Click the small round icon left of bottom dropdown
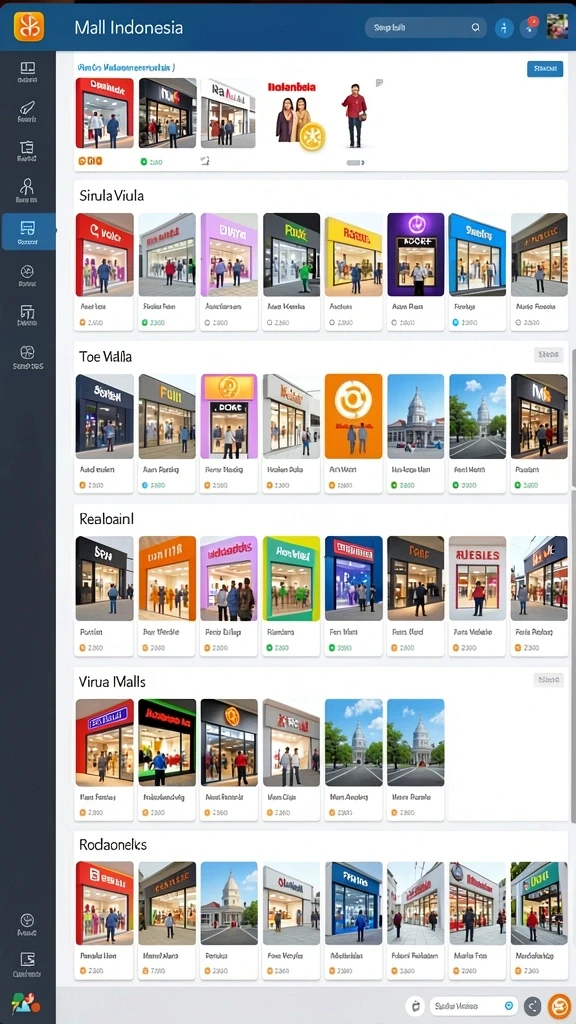Image resolution: width=576 pixels, height=1024 pixels. tap(415, 1006)
